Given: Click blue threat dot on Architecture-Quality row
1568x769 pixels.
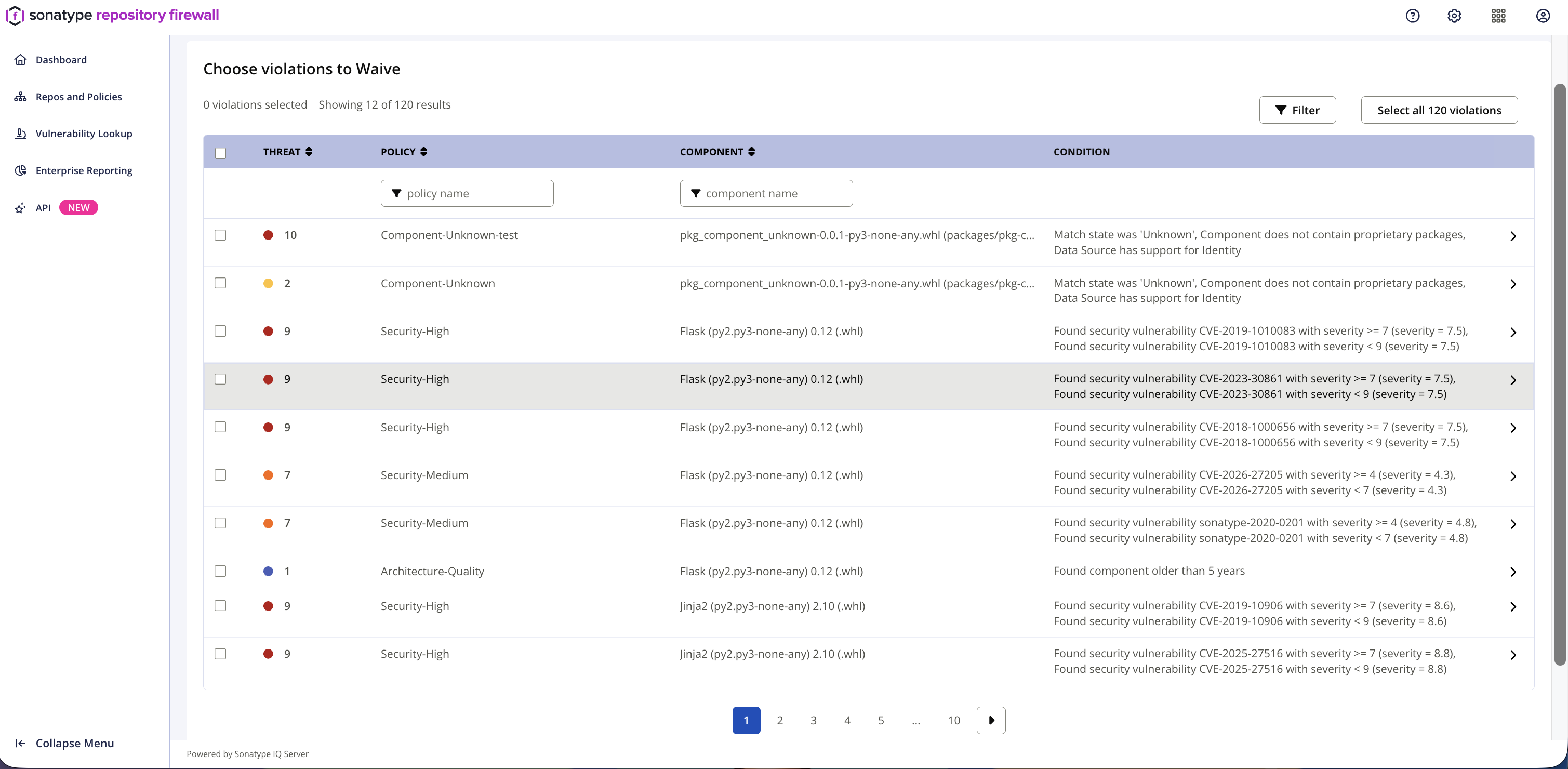Looking at the screenshot, I should pos(268,571).
